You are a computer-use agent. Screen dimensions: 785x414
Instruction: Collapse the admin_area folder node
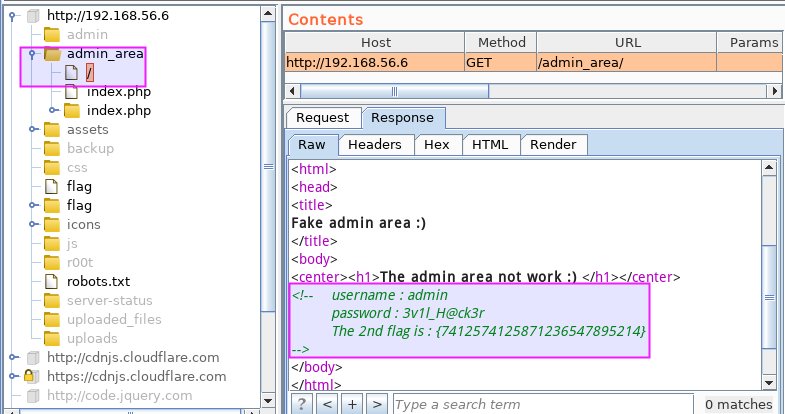pyautogui.click(x=33, y=54)
